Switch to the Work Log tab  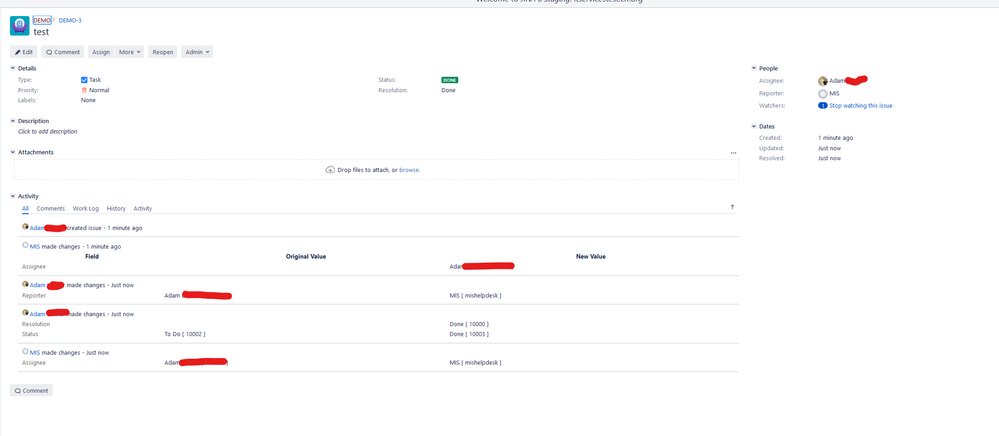86,208
